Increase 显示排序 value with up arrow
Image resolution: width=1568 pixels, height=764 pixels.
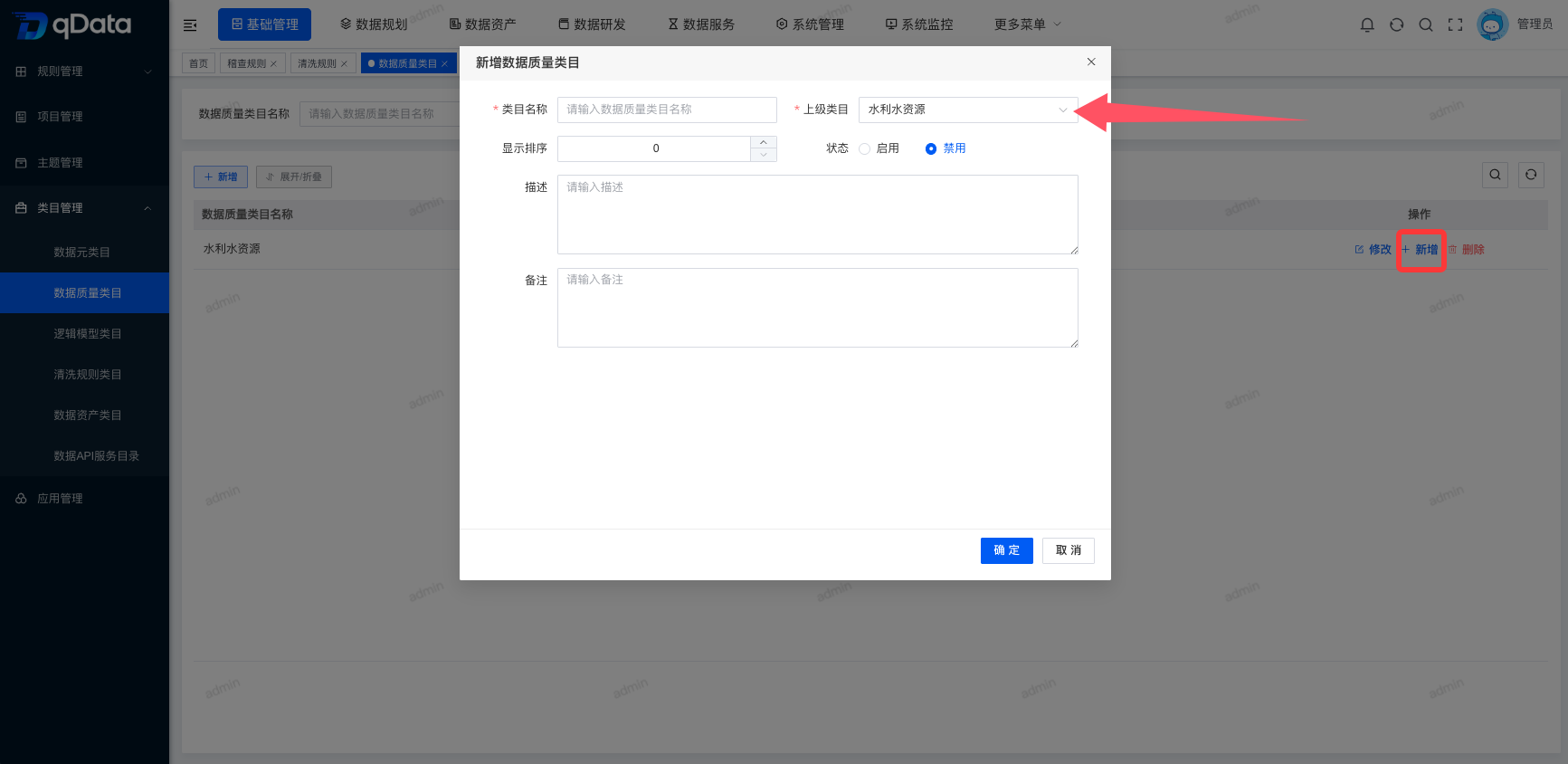(x=764, y=142)
